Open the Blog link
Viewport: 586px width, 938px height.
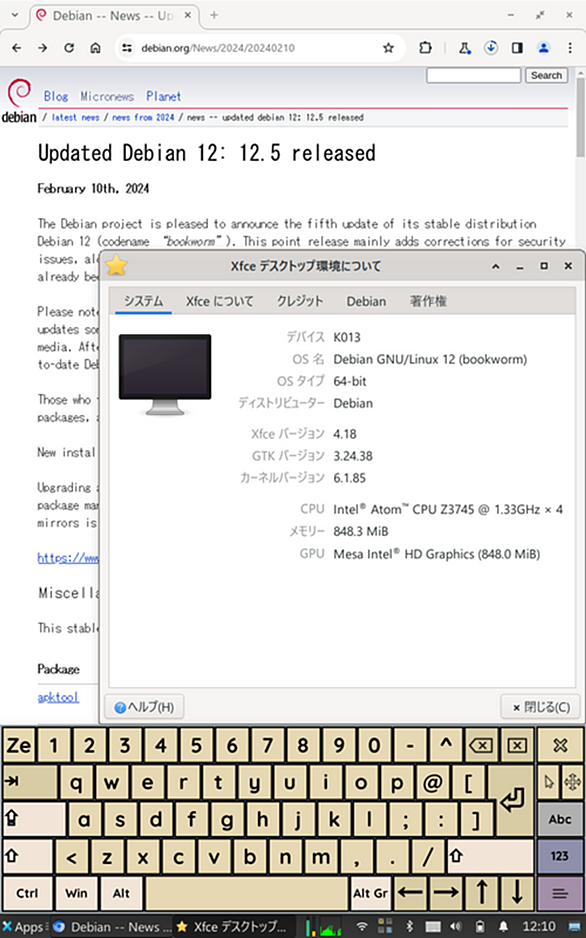coord(56,96)
